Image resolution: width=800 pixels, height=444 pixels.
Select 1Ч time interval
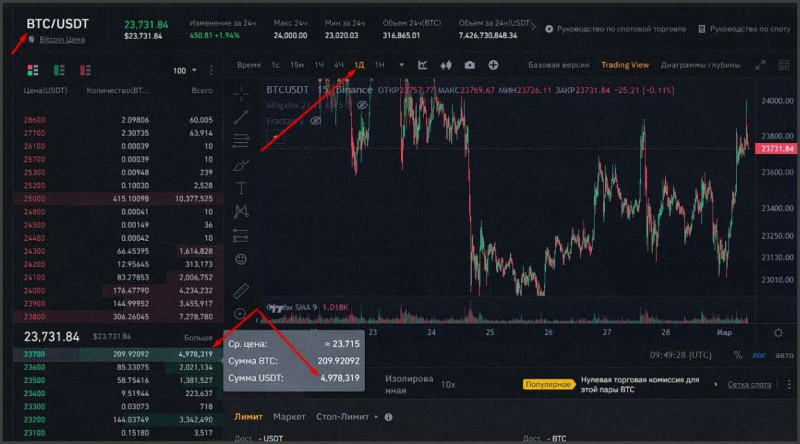319,65
